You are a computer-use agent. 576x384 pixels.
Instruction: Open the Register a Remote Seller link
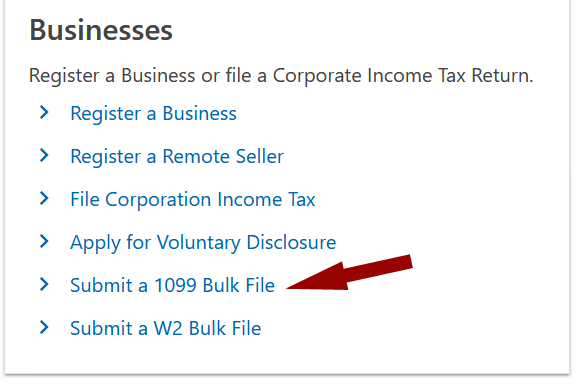177,156
